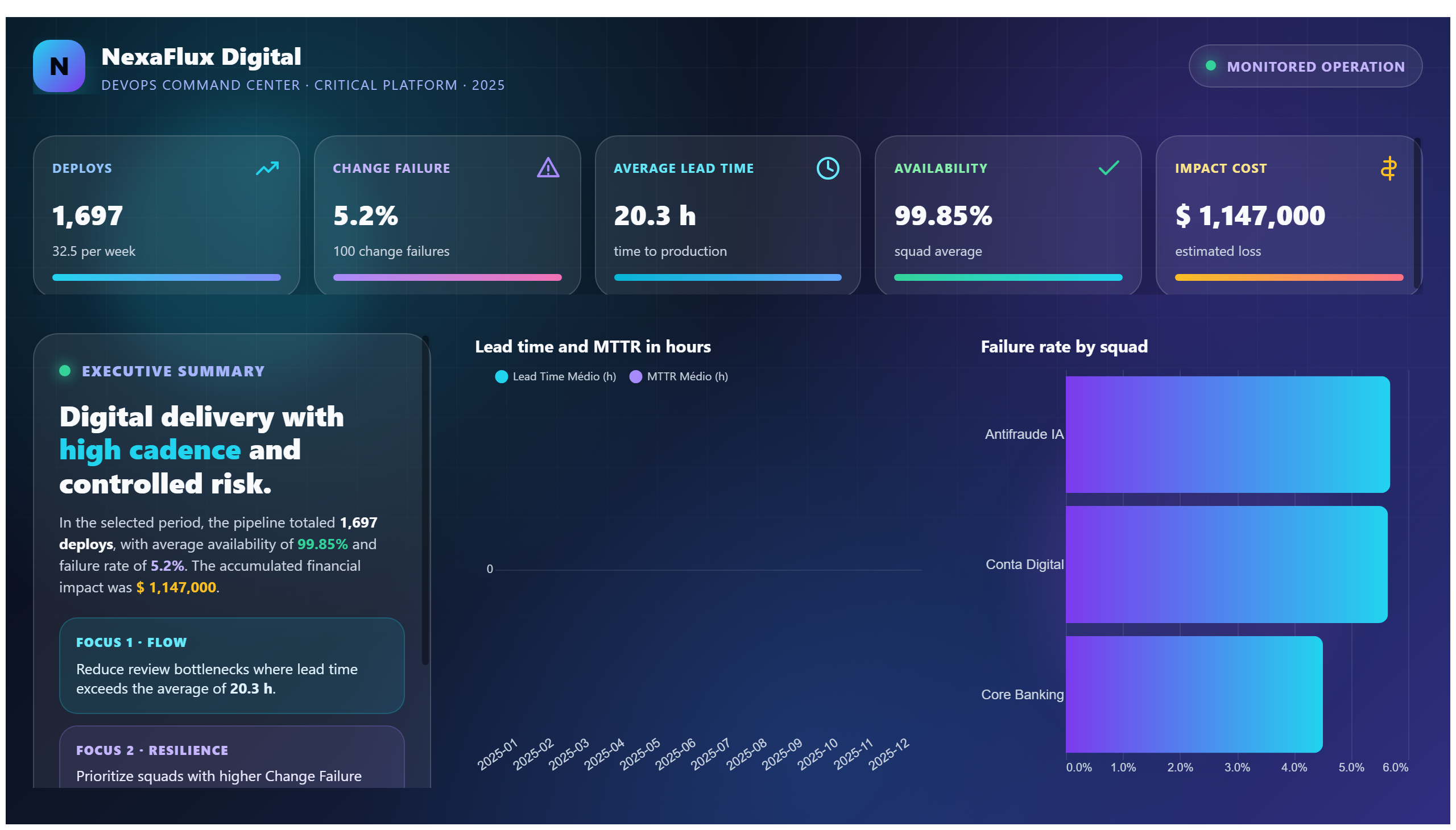Click the Availability green progress bar
1456x830 pixels.
[1008, 277]
